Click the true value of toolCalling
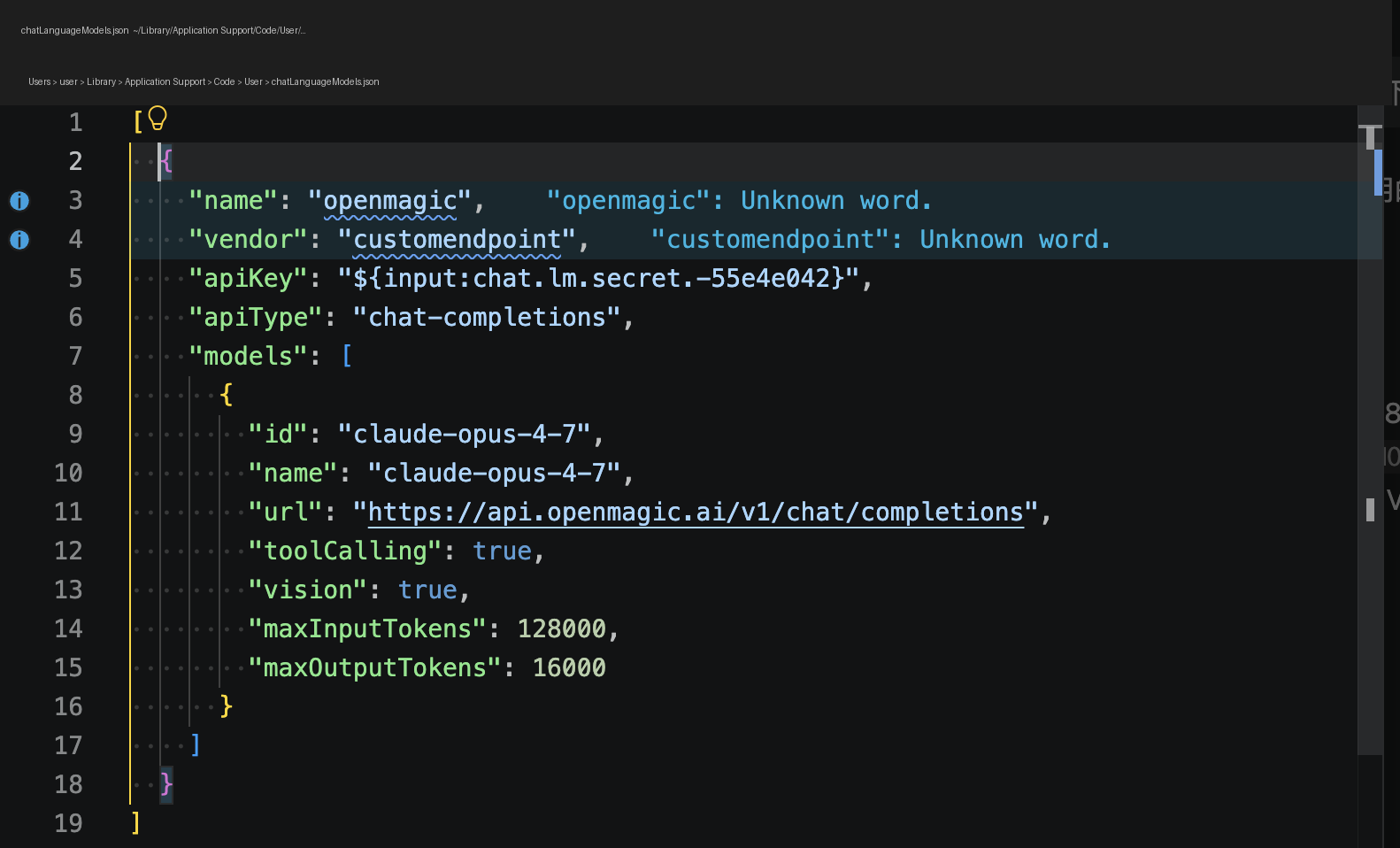The height and width of the screenshot is (848, 1400). tap(502, 551)
